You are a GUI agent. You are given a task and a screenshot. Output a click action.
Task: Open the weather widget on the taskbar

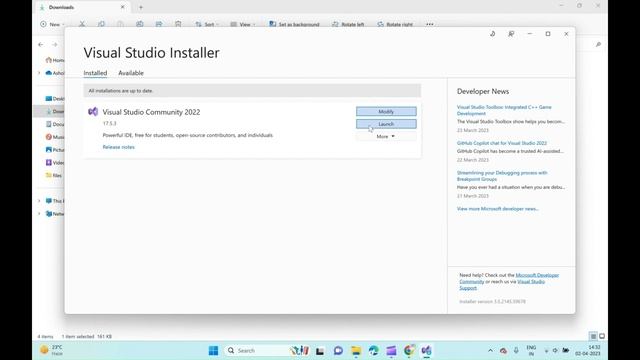(51, 350)
